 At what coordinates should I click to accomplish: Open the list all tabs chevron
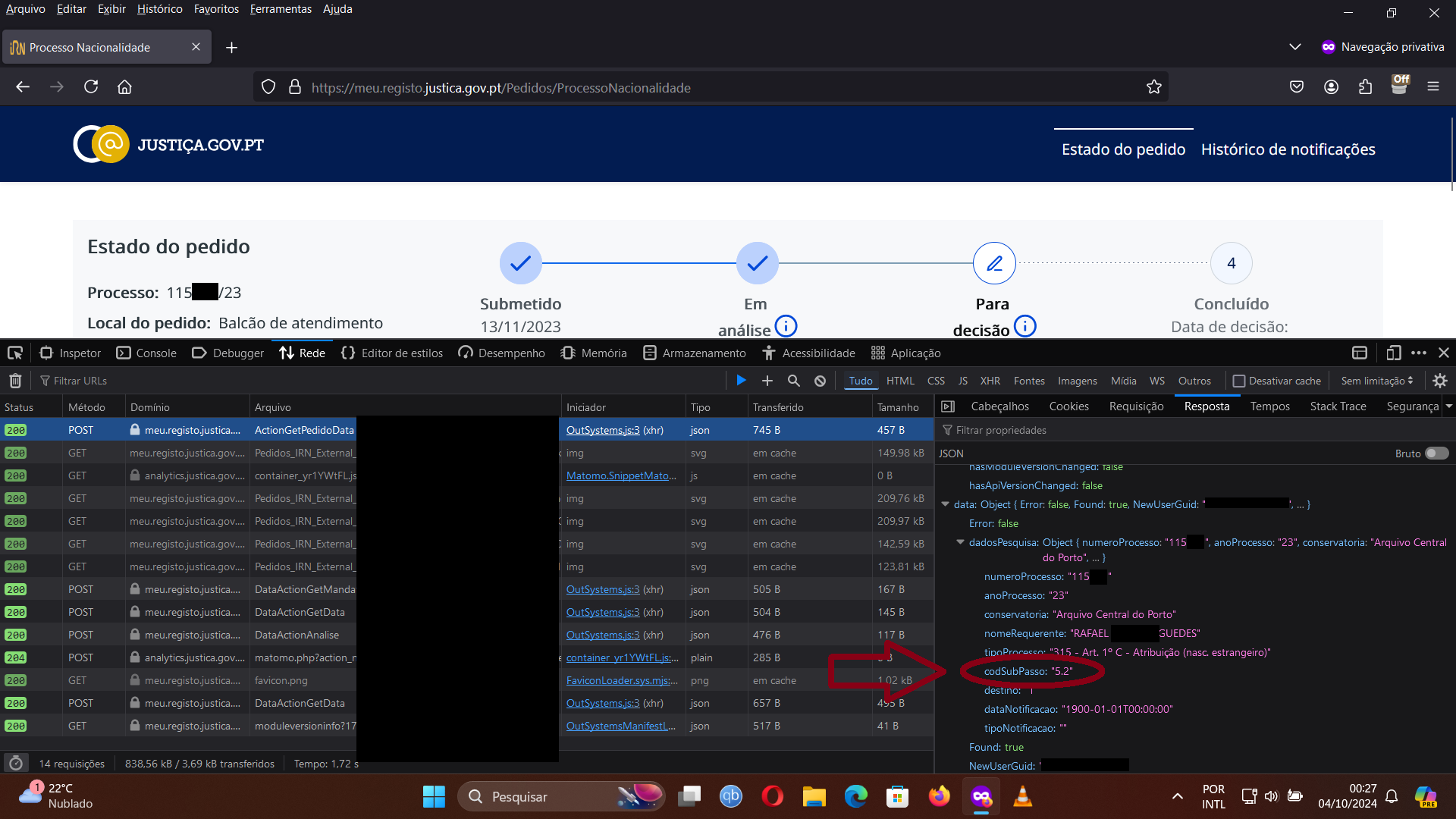tap(1295, 47)
